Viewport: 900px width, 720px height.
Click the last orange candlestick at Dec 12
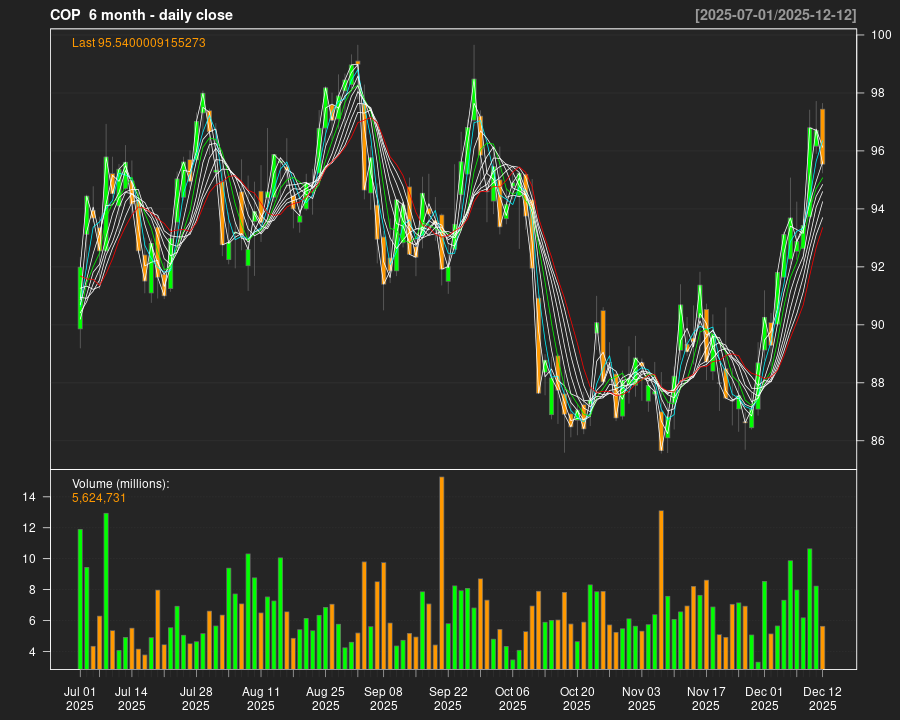click(x=822, y=137)
